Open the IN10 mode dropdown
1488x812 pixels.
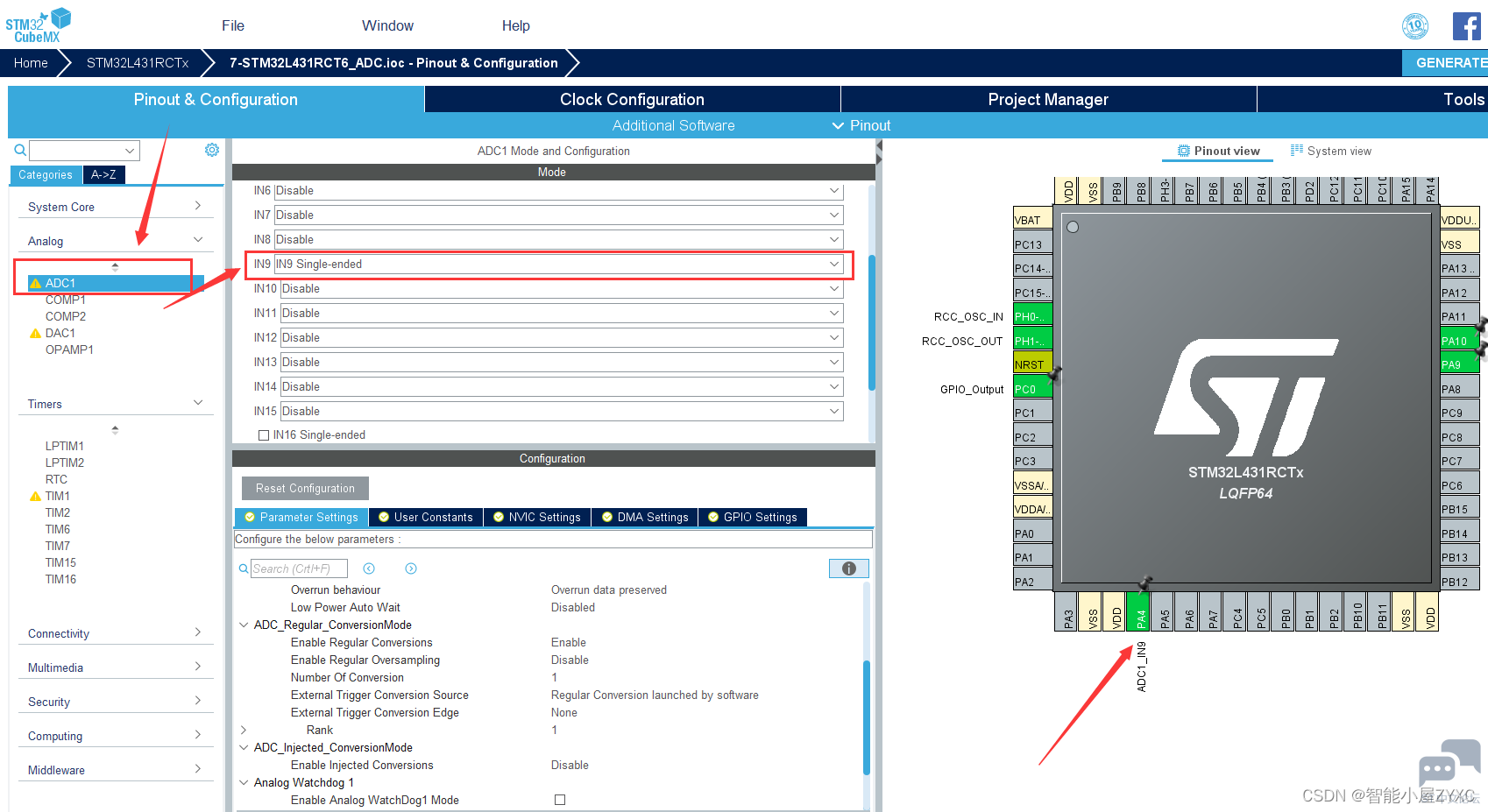562,288
